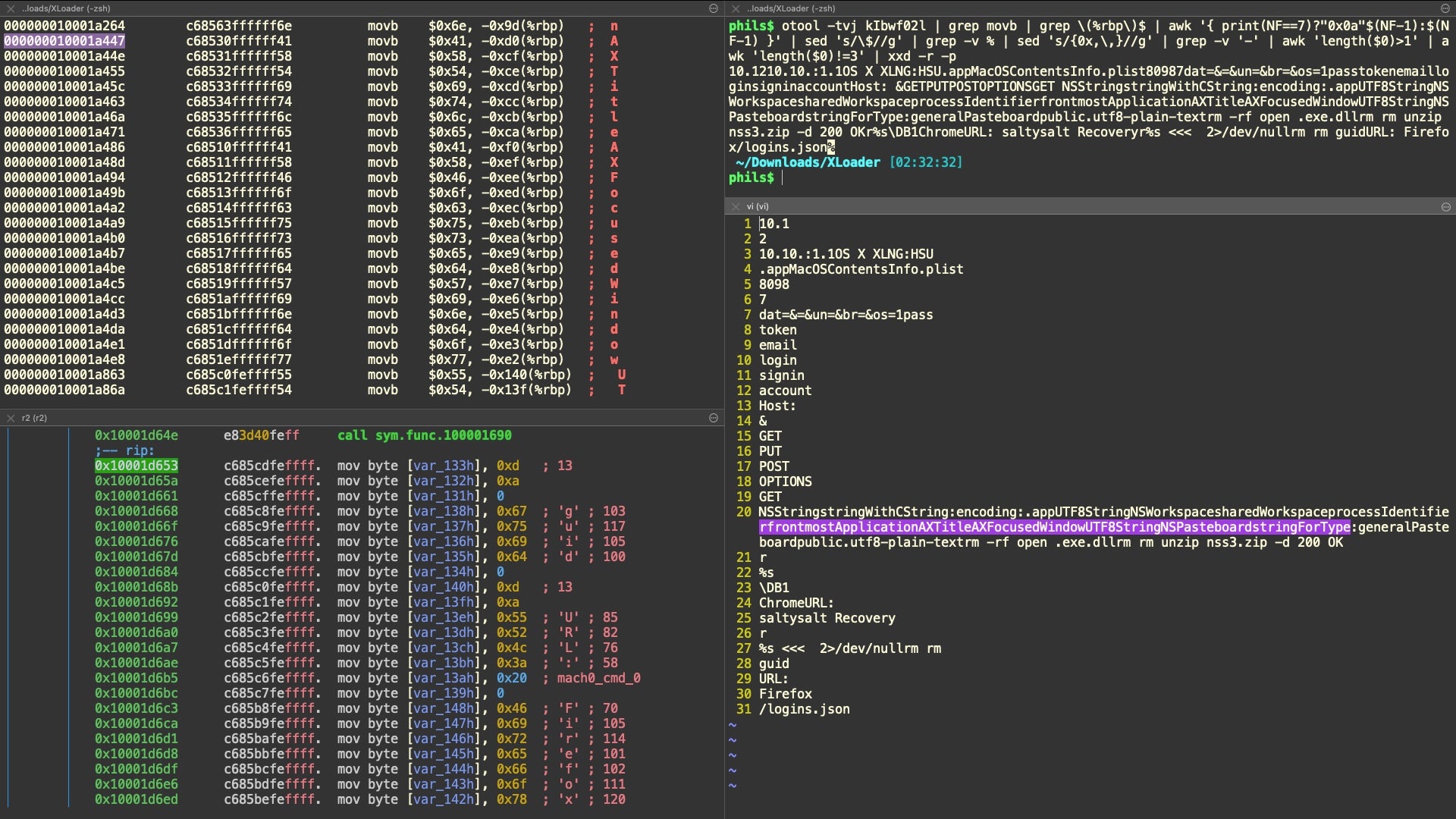1456x819 pixels.
Task: Close the vi pane
Action: click(x=735, y=206)
